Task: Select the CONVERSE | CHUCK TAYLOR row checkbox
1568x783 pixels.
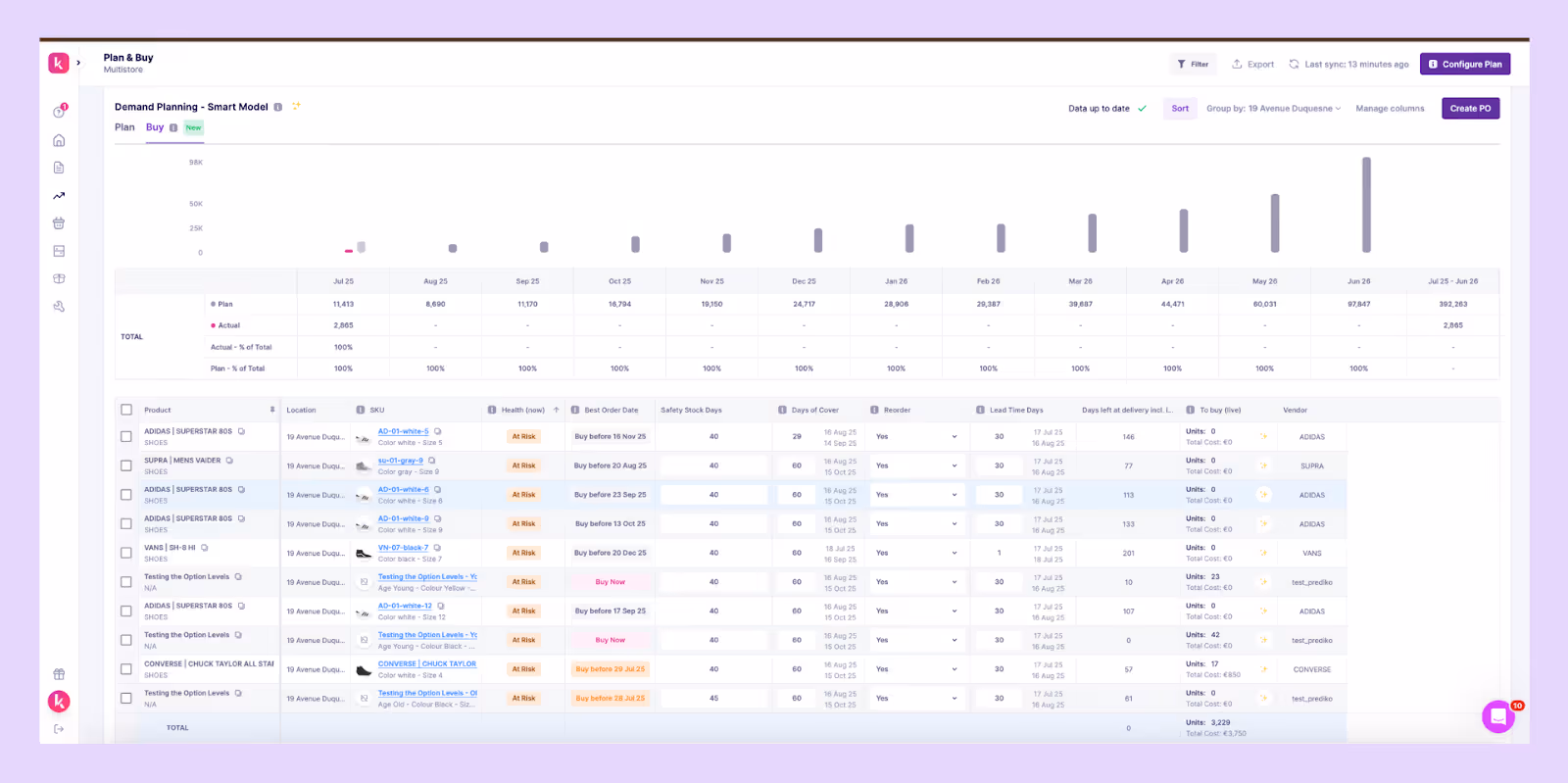Action: point(125,669)
